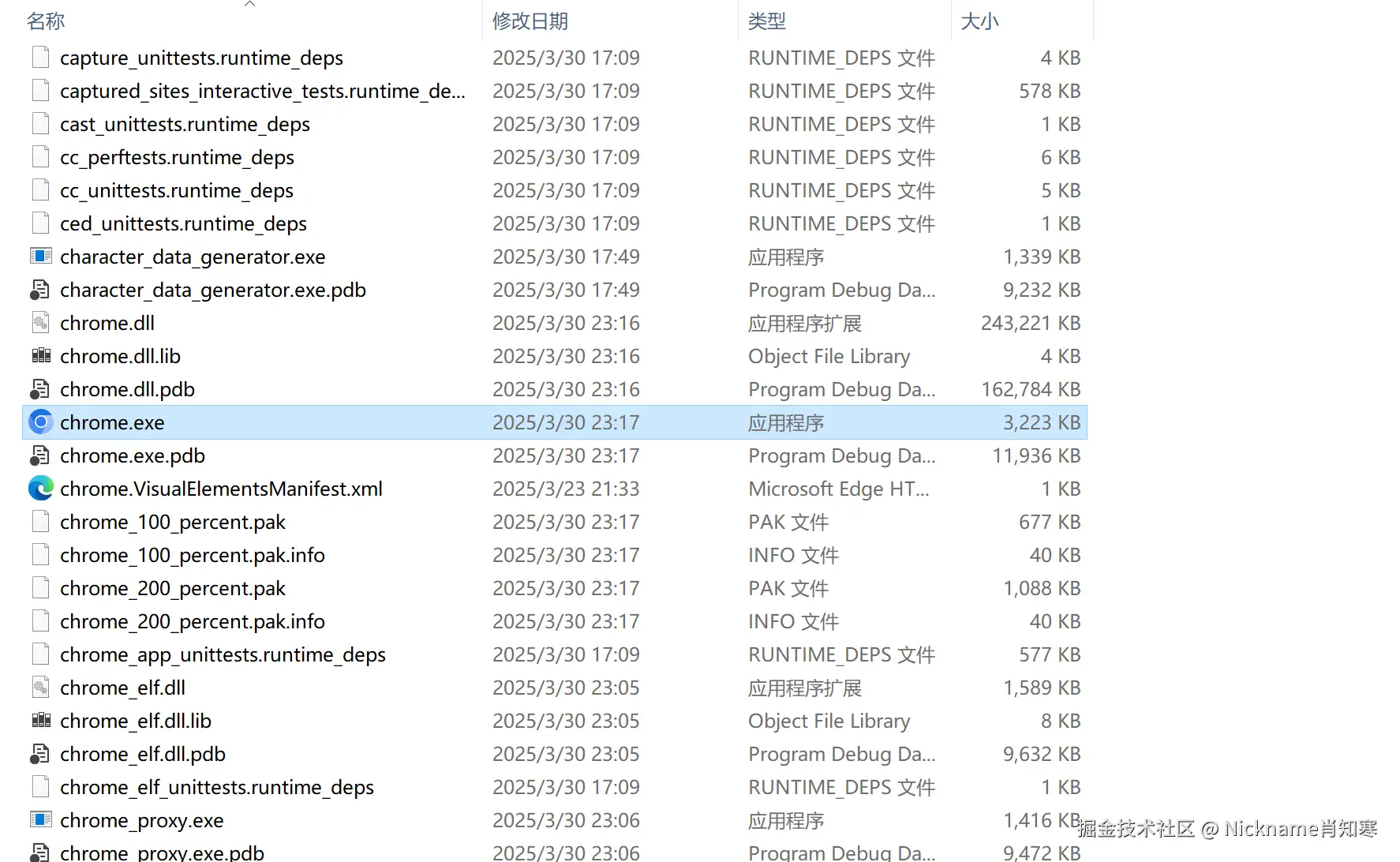Select the chrome_elf_unittests.runtime_deps file name
The image size is (1400, 862).
[217, 788]
